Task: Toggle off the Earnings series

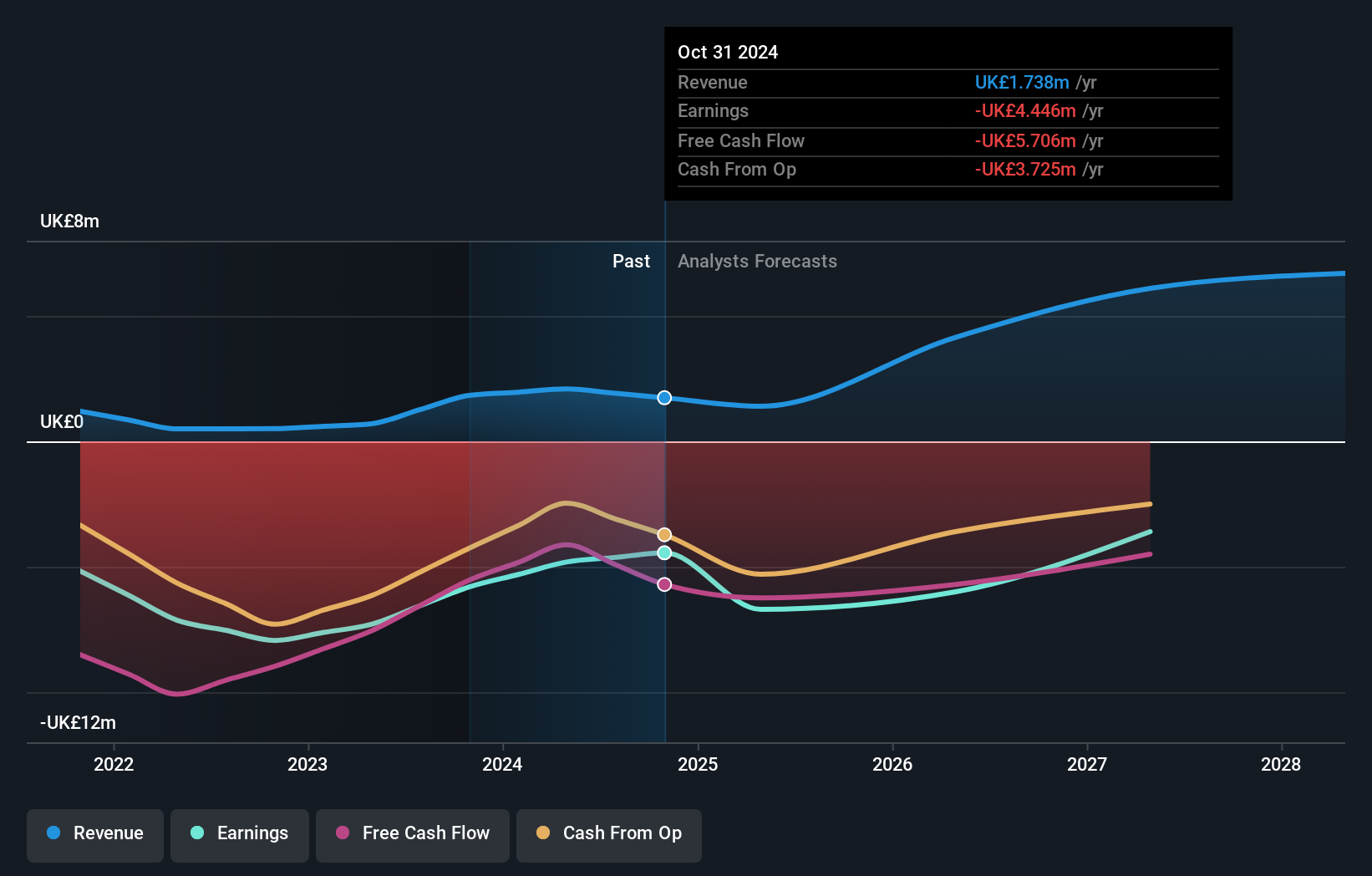Action: tap(240, 834)
